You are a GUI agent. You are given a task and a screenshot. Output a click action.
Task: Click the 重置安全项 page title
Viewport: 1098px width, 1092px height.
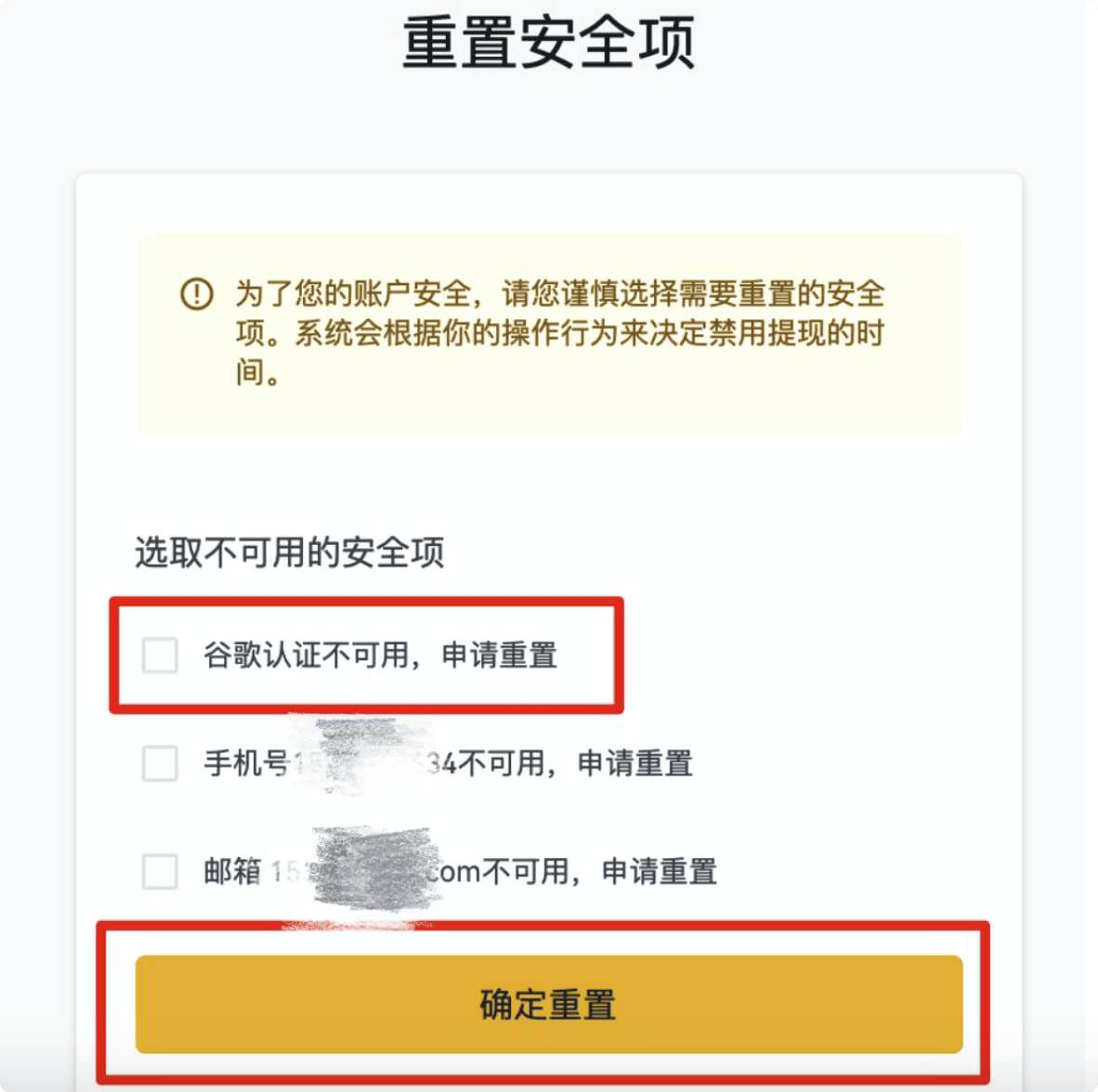click(549, 44)
